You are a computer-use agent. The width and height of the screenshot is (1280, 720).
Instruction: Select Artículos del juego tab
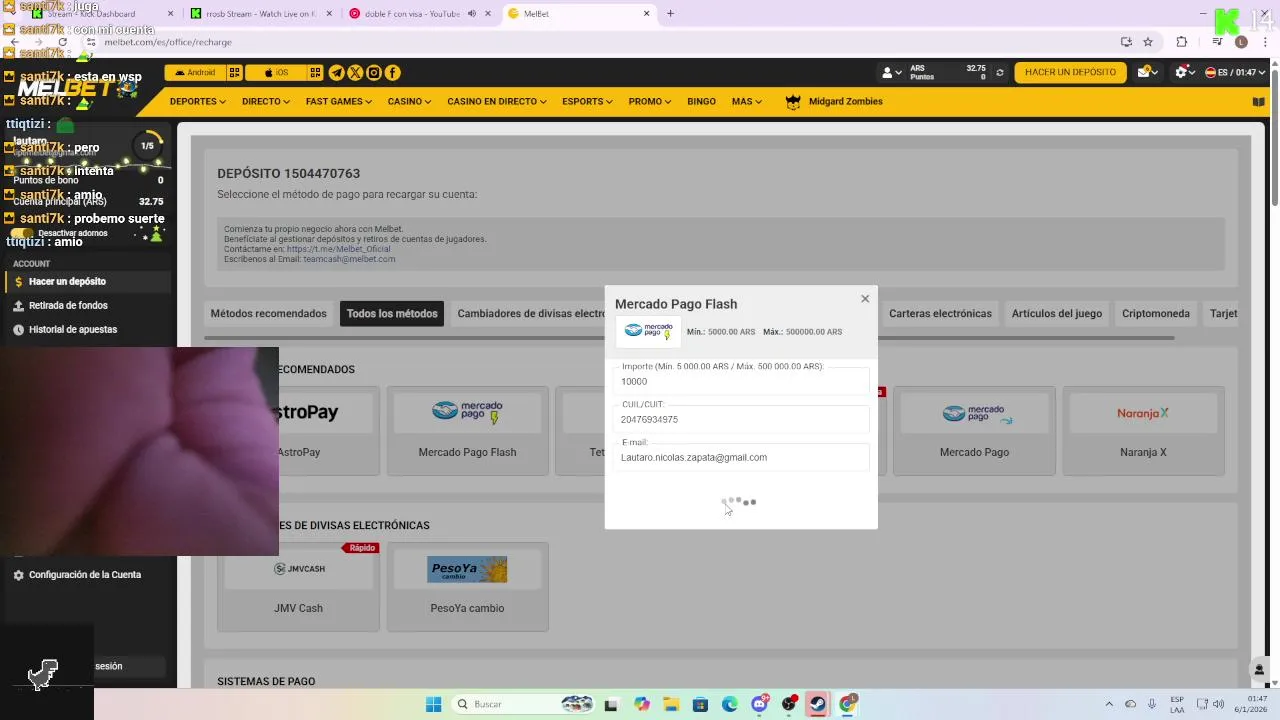[x=1056, y=314]
